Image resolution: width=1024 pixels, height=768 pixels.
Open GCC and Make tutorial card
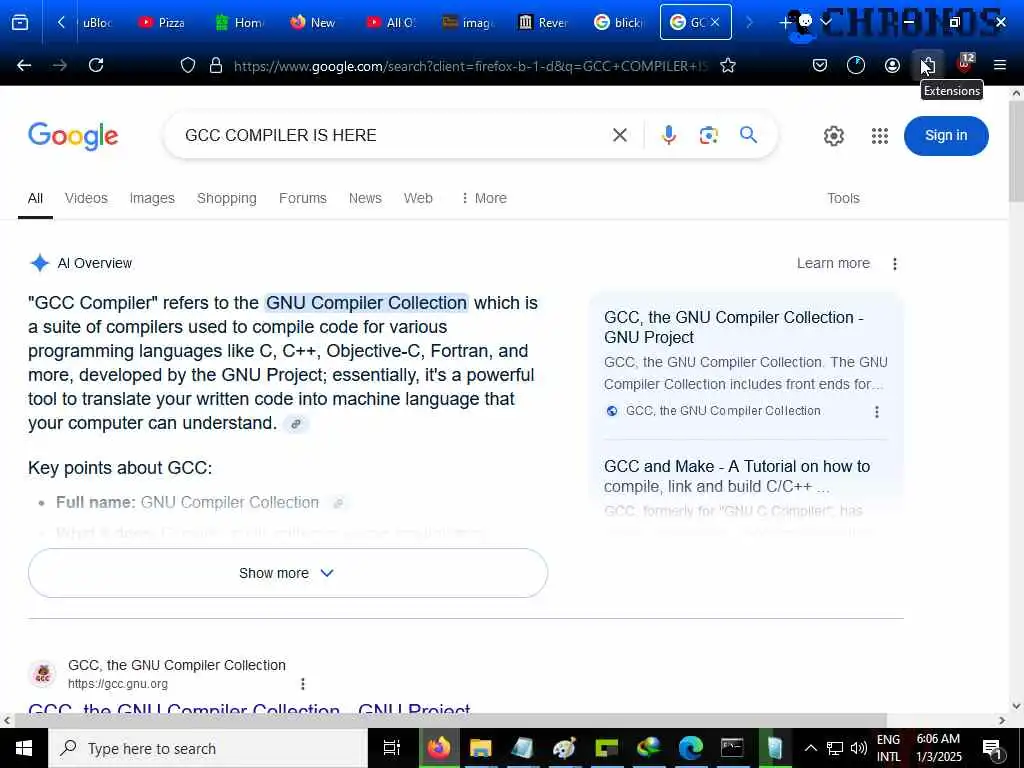pos(737,476)
